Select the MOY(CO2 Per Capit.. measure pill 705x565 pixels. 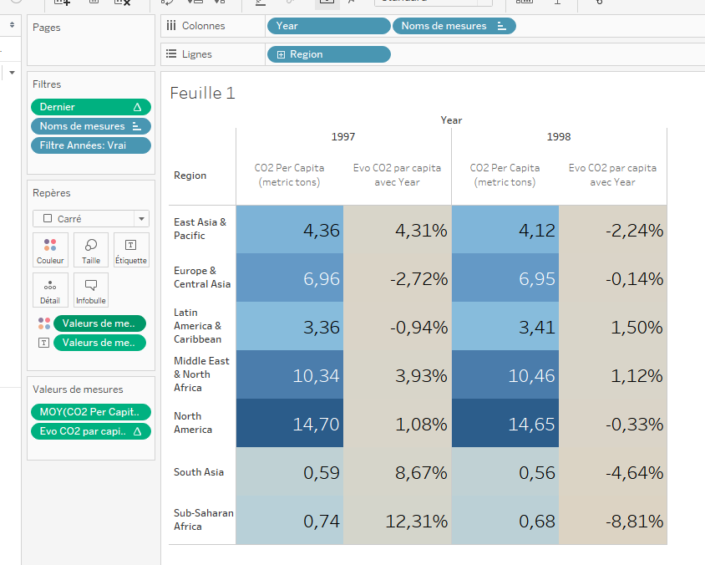coord(91,412)
